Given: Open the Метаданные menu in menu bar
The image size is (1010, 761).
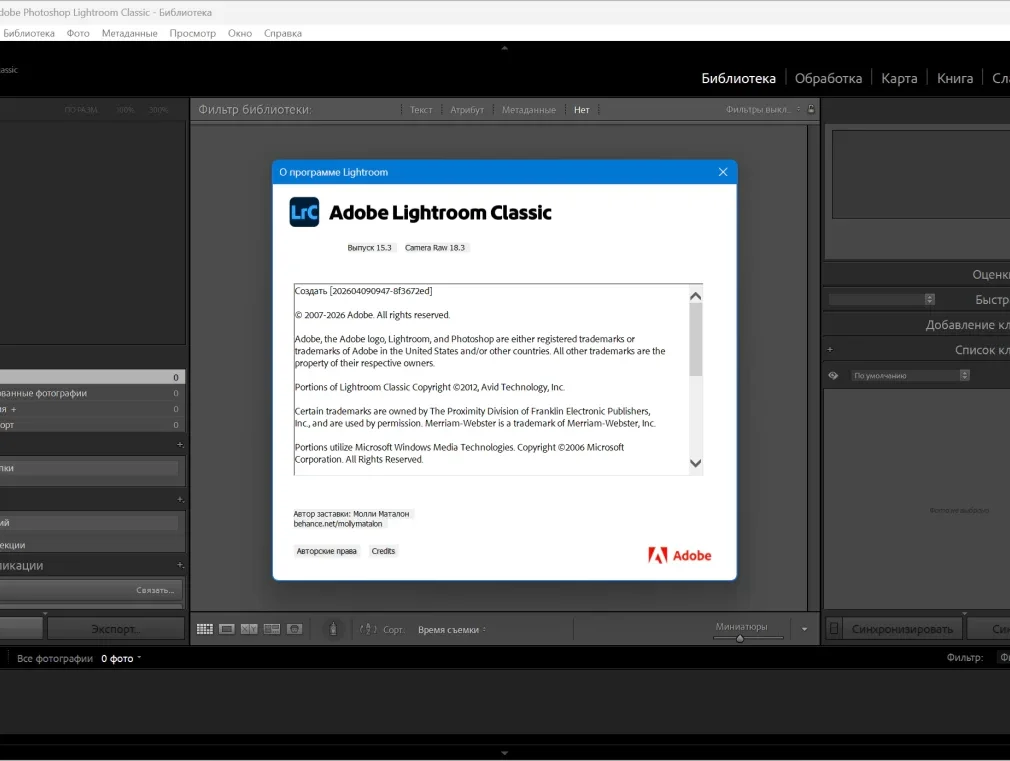Looking at the screenshot, I should (x=129, y=33).
